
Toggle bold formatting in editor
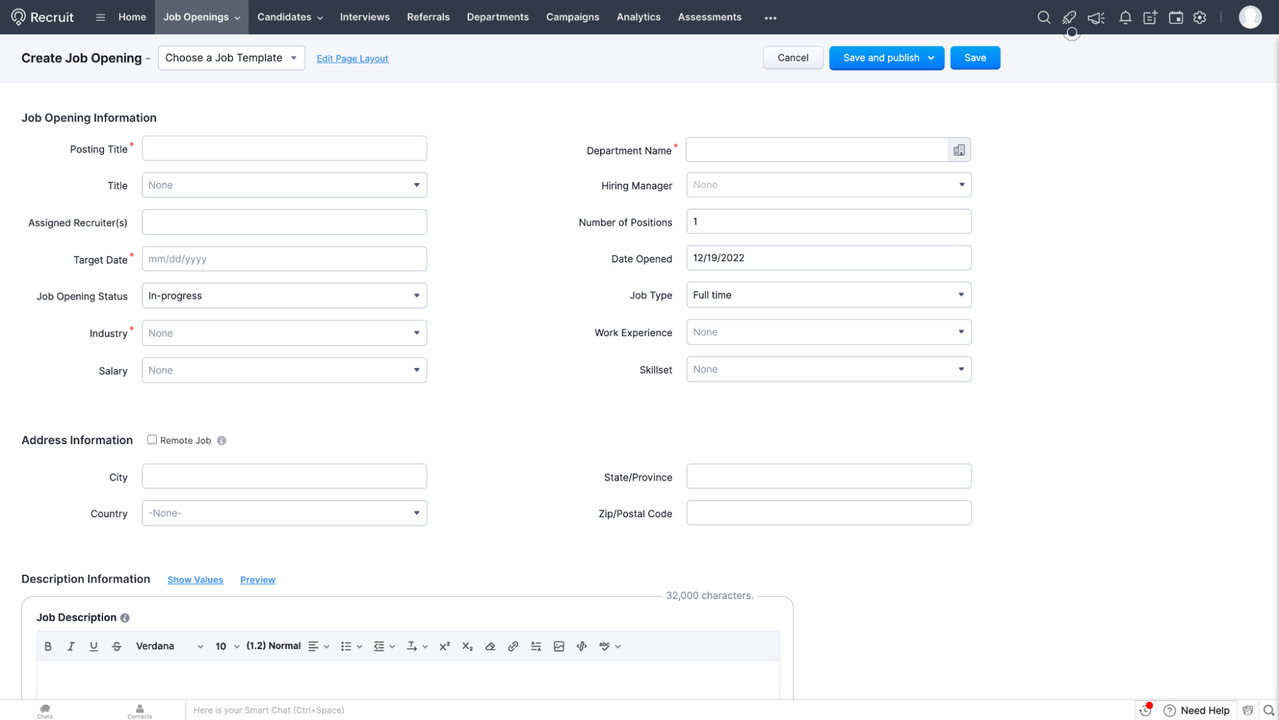coord(48,647)
